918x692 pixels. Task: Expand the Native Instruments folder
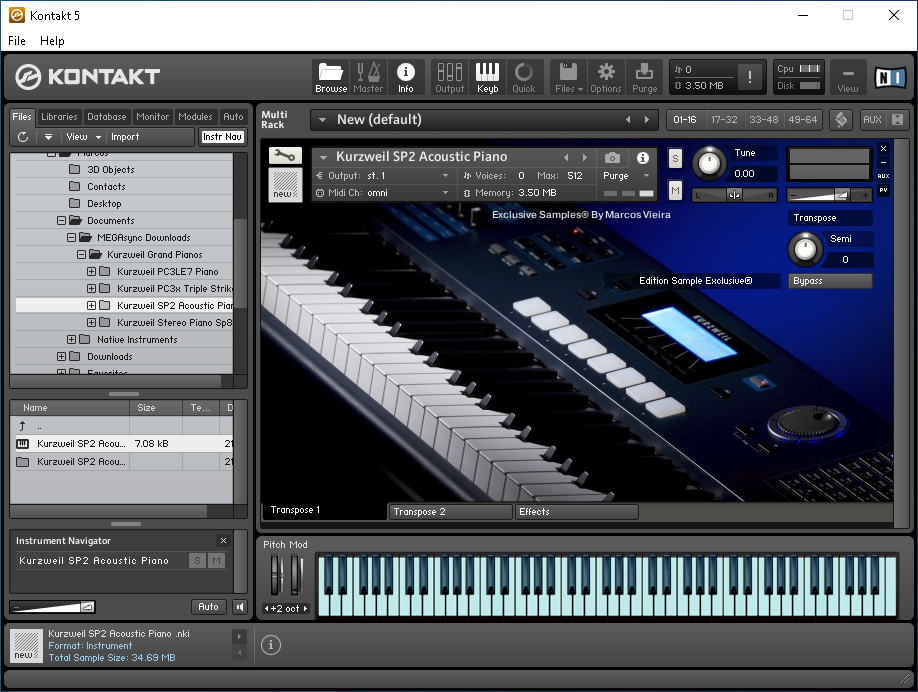click(71, 340)
